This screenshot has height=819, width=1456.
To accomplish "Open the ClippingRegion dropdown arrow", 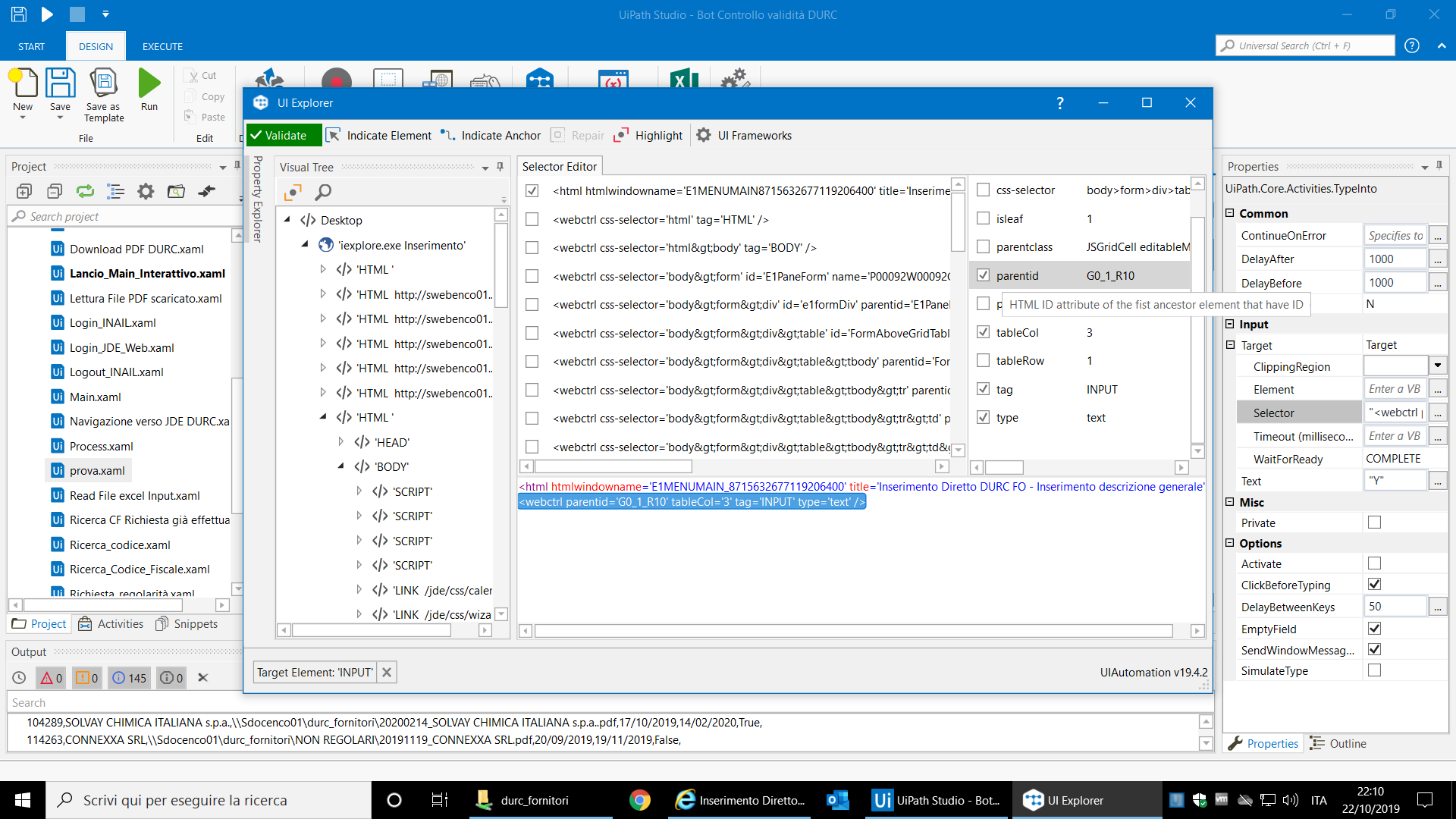I will (x=1437, y=366).
